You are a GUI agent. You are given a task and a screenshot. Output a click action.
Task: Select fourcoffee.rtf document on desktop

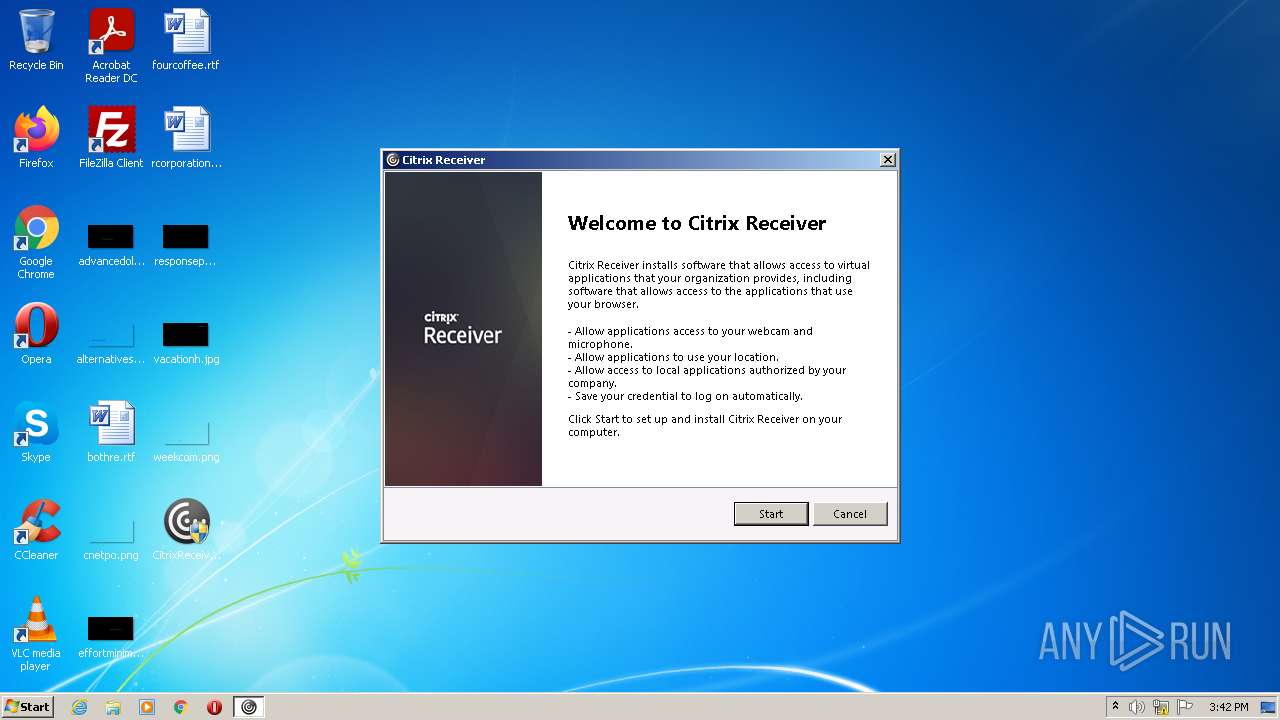coord(186,40)
